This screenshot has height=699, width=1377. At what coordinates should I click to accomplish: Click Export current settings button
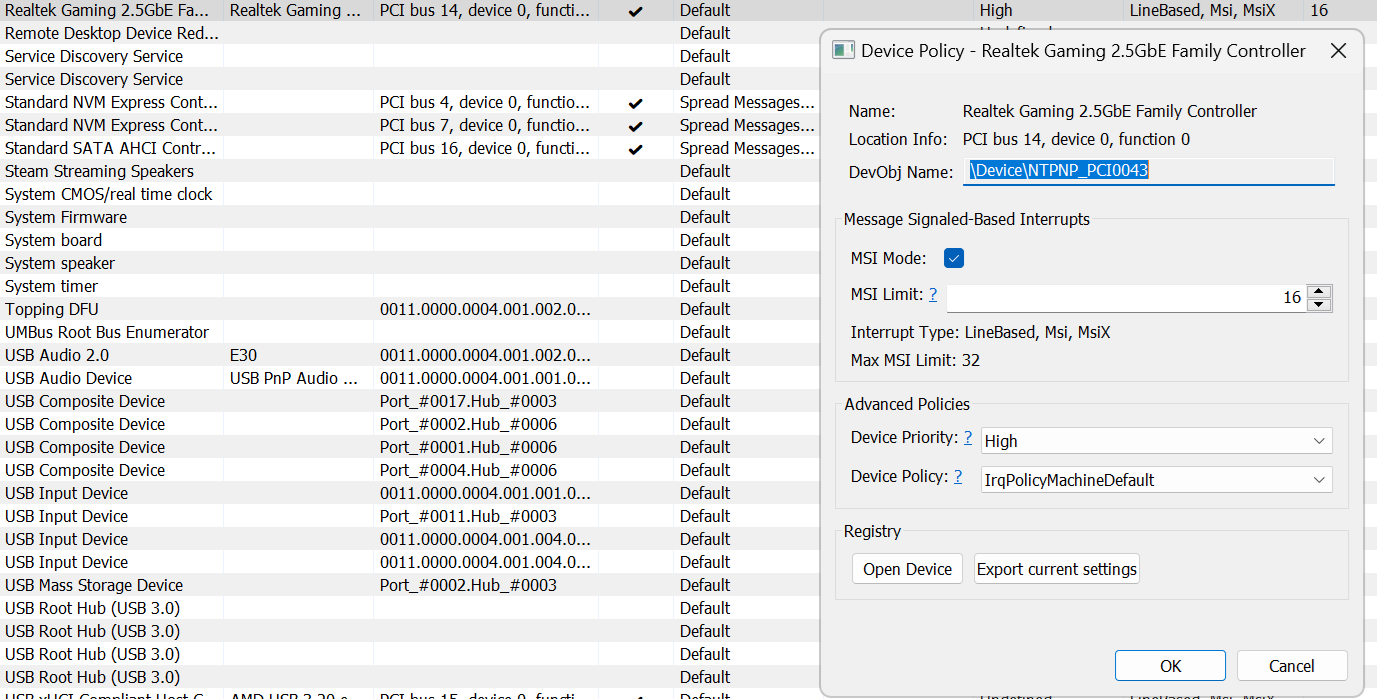pyautogui.click(x=1057, y=569)
